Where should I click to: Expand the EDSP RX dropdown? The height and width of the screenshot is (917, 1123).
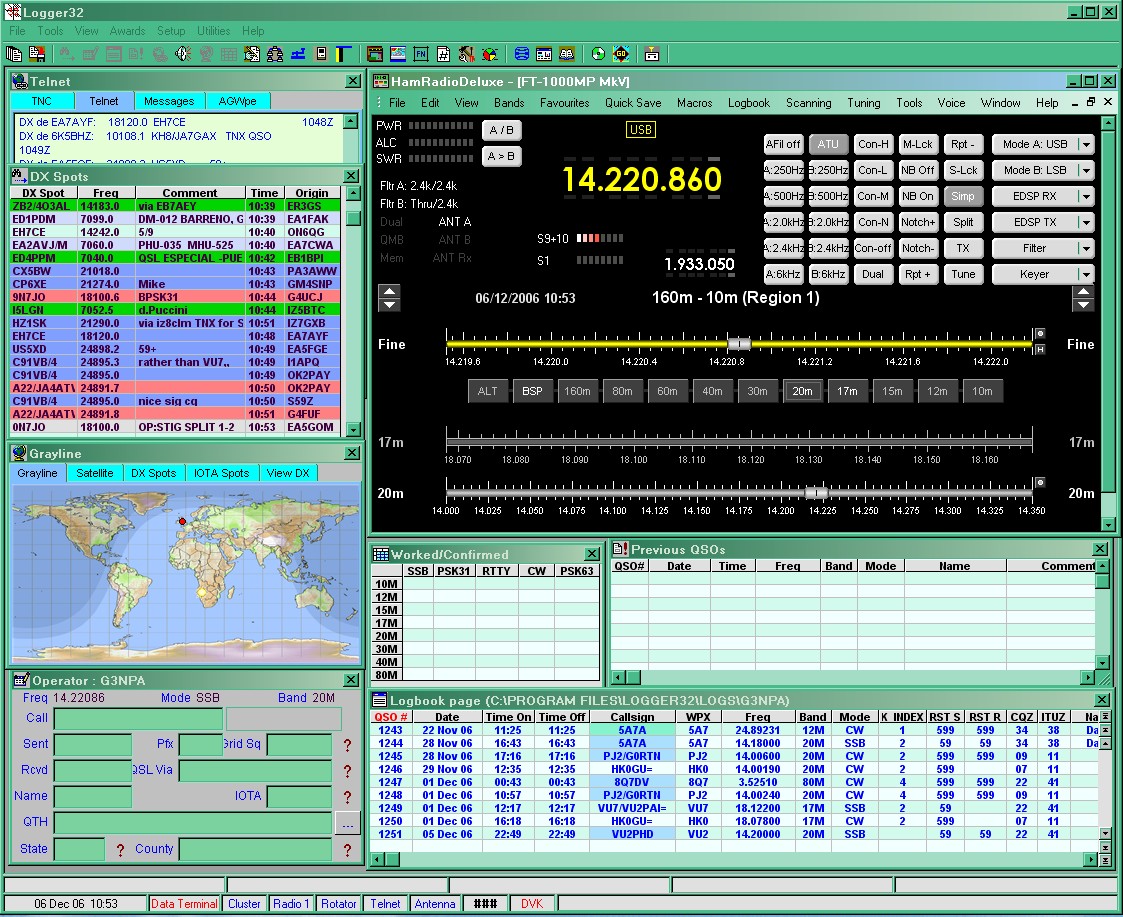[x=1086, y=196]
